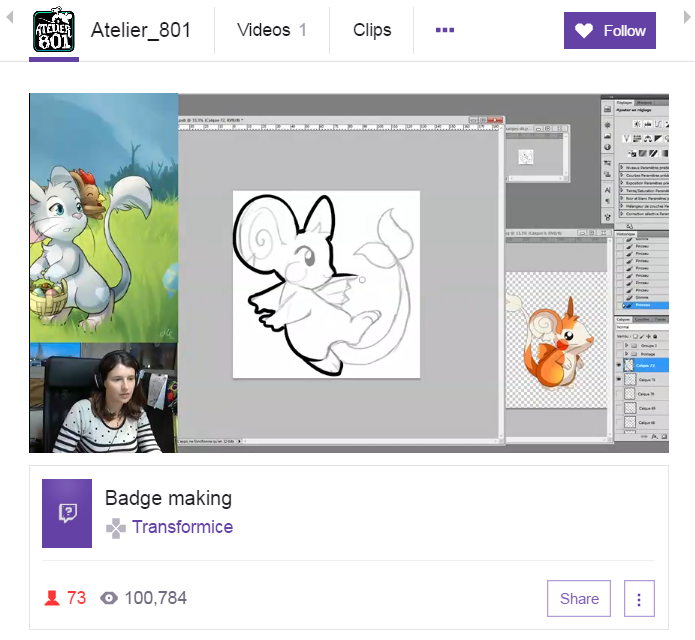Viewport: 695px width, 640px height.
Task: Click the purple stream chat icon tile
Action: point(67,513)
